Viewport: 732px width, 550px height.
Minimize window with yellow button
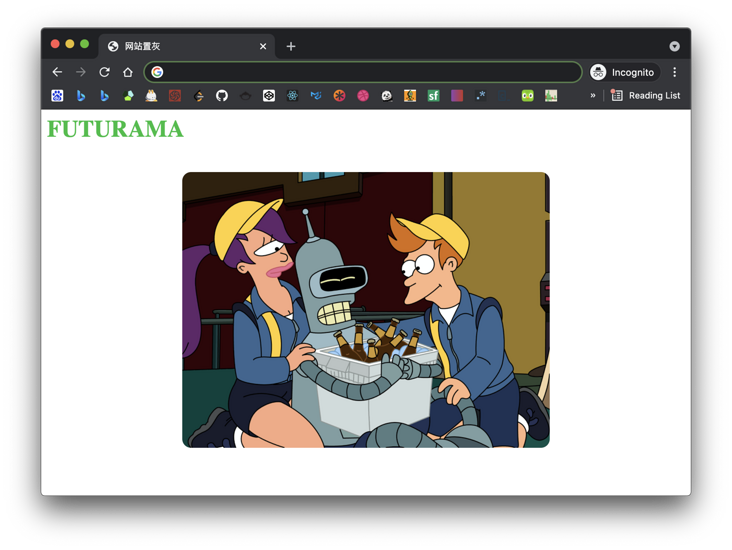point(70,44)
